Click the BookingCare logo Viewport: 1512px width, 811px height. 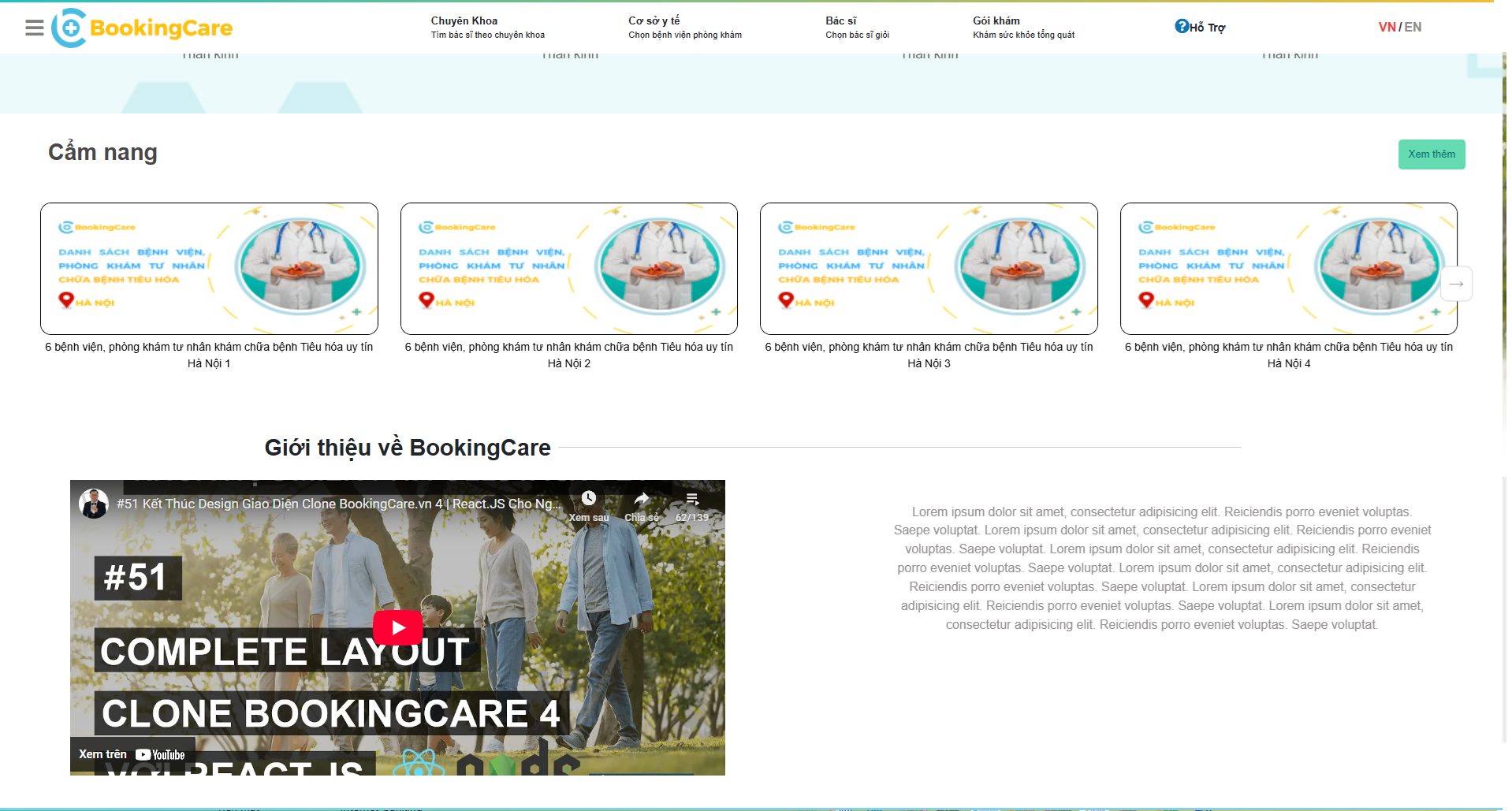[x=143, y=28]
